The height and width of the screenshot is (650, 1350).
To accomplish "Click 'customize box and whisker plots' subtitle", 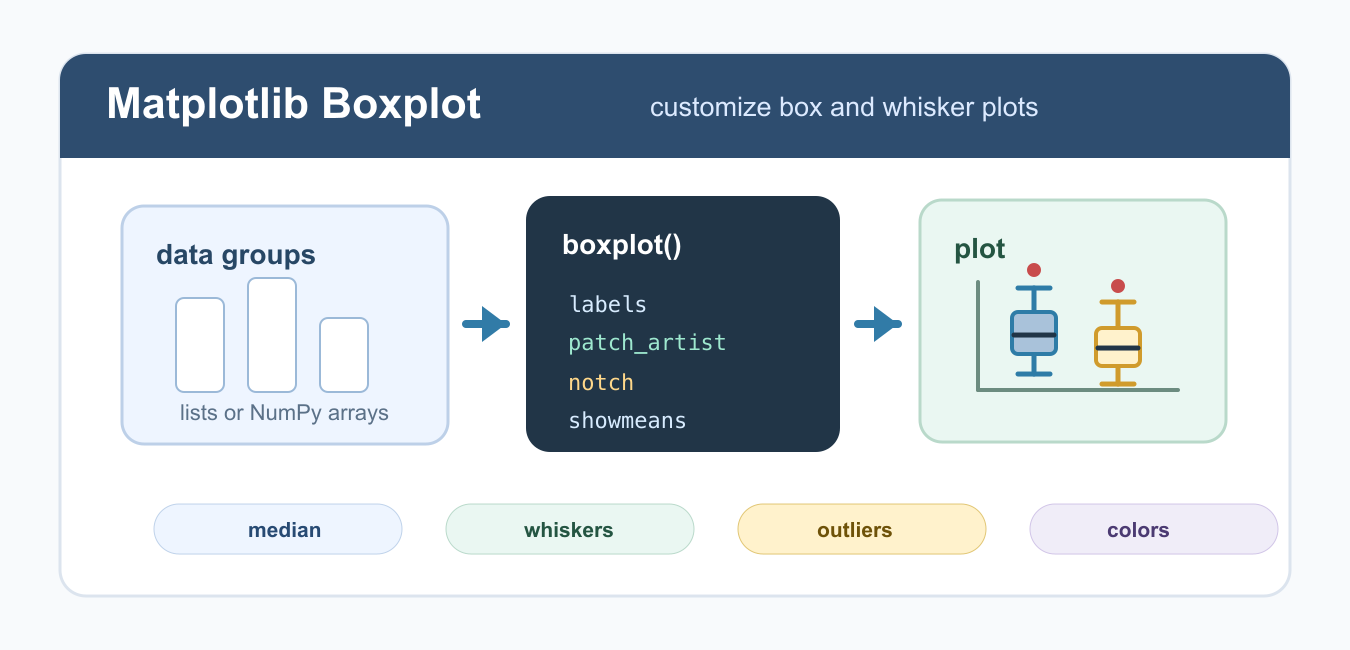I will pyautogui.click(x=844, y=107).
